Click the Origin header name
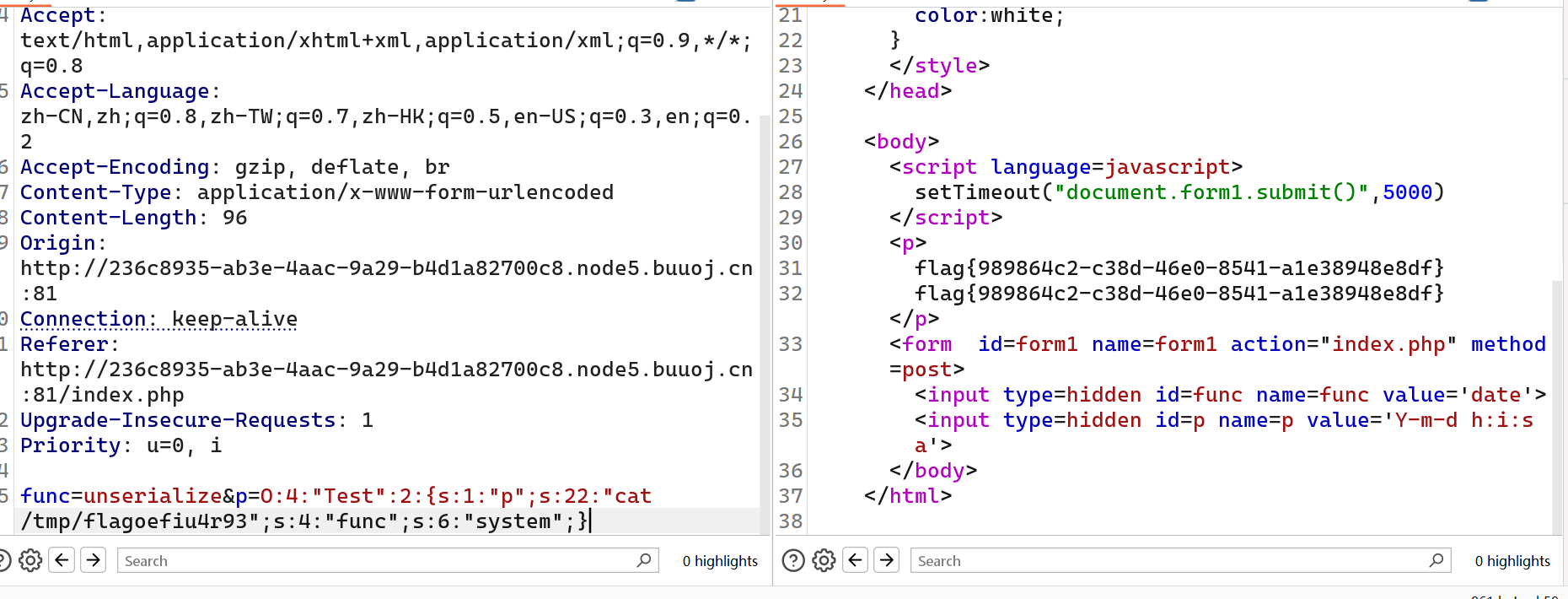The height and width of the screenshot is (599, 1568). pos(58,243)
